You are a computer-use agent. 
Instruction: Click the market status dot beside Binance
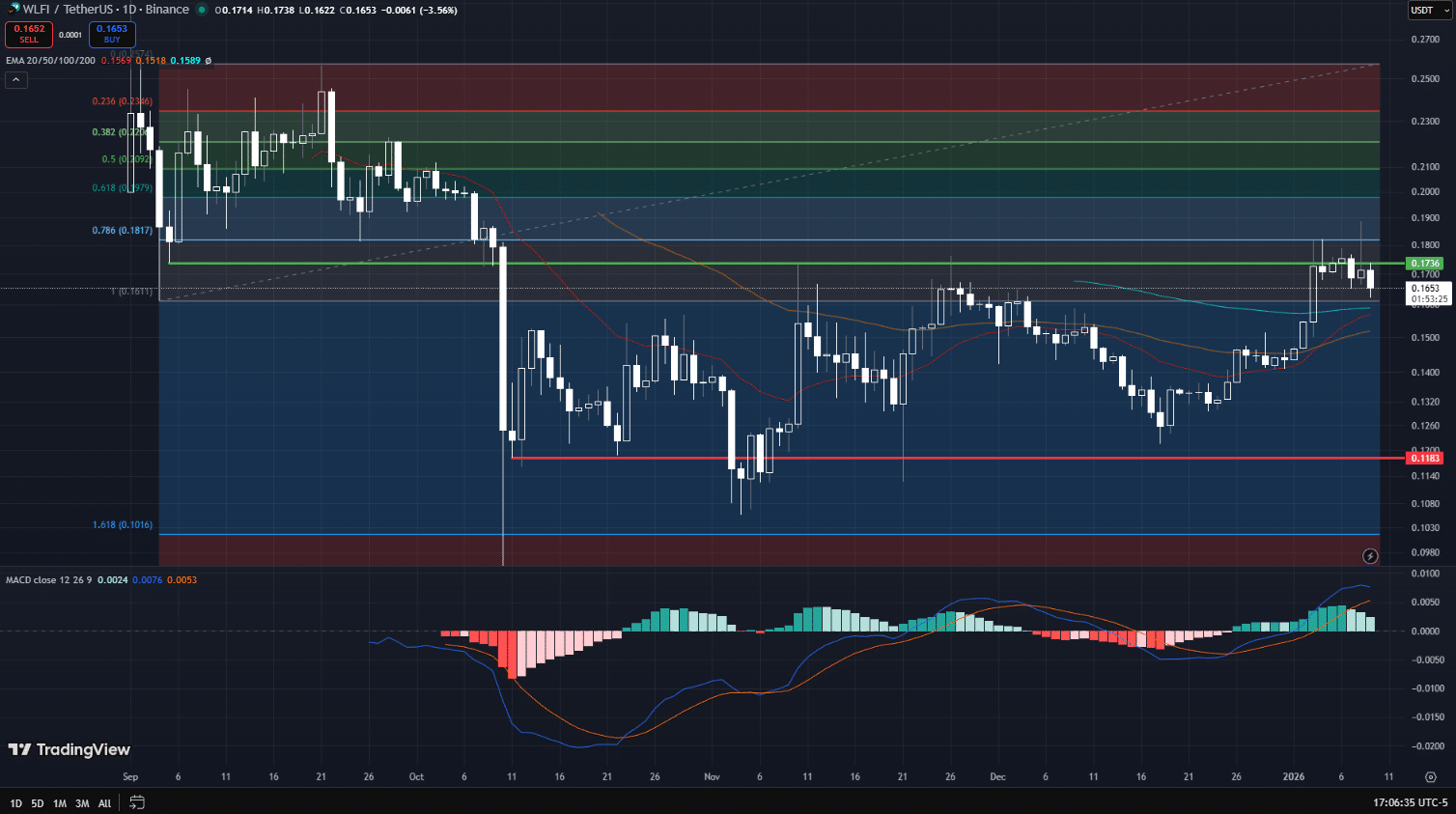(201, 11)
